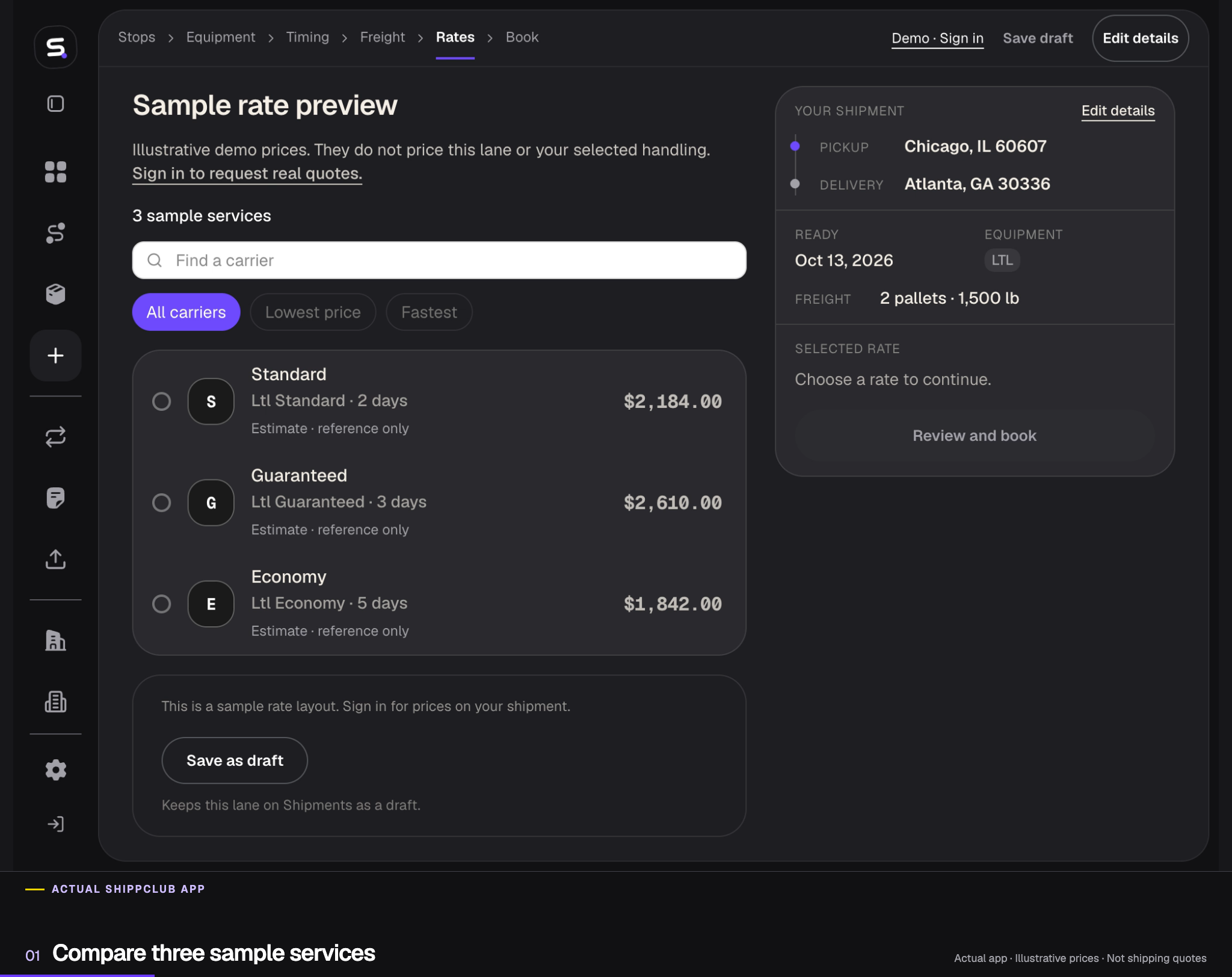Go to the Equipment step

(x=221, y=37)
